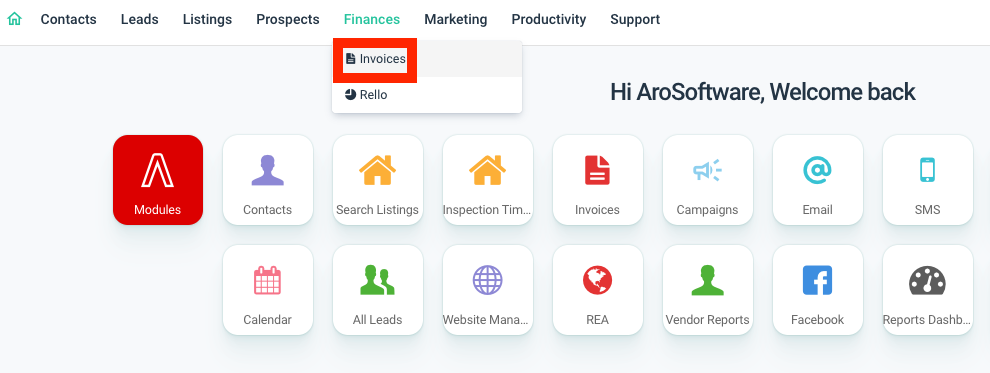Screen dimensions: 990x373
Task: Open the Facebook tile
Action: [818, 290]
